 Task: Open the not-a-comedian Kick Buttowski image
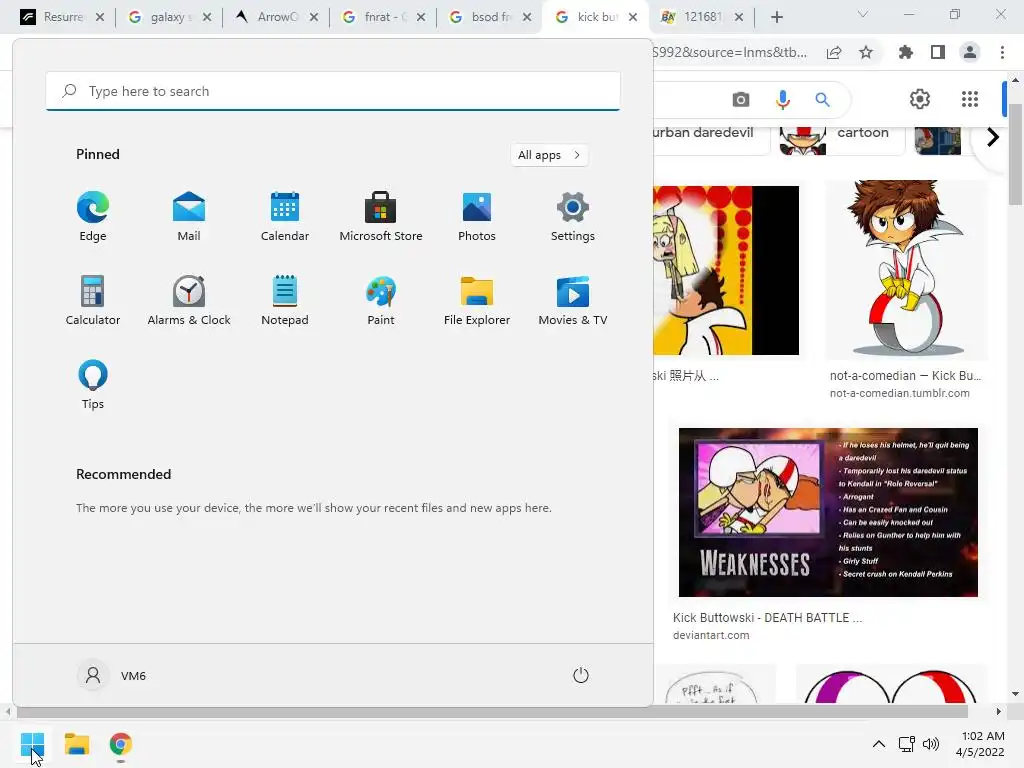point(906,268)
